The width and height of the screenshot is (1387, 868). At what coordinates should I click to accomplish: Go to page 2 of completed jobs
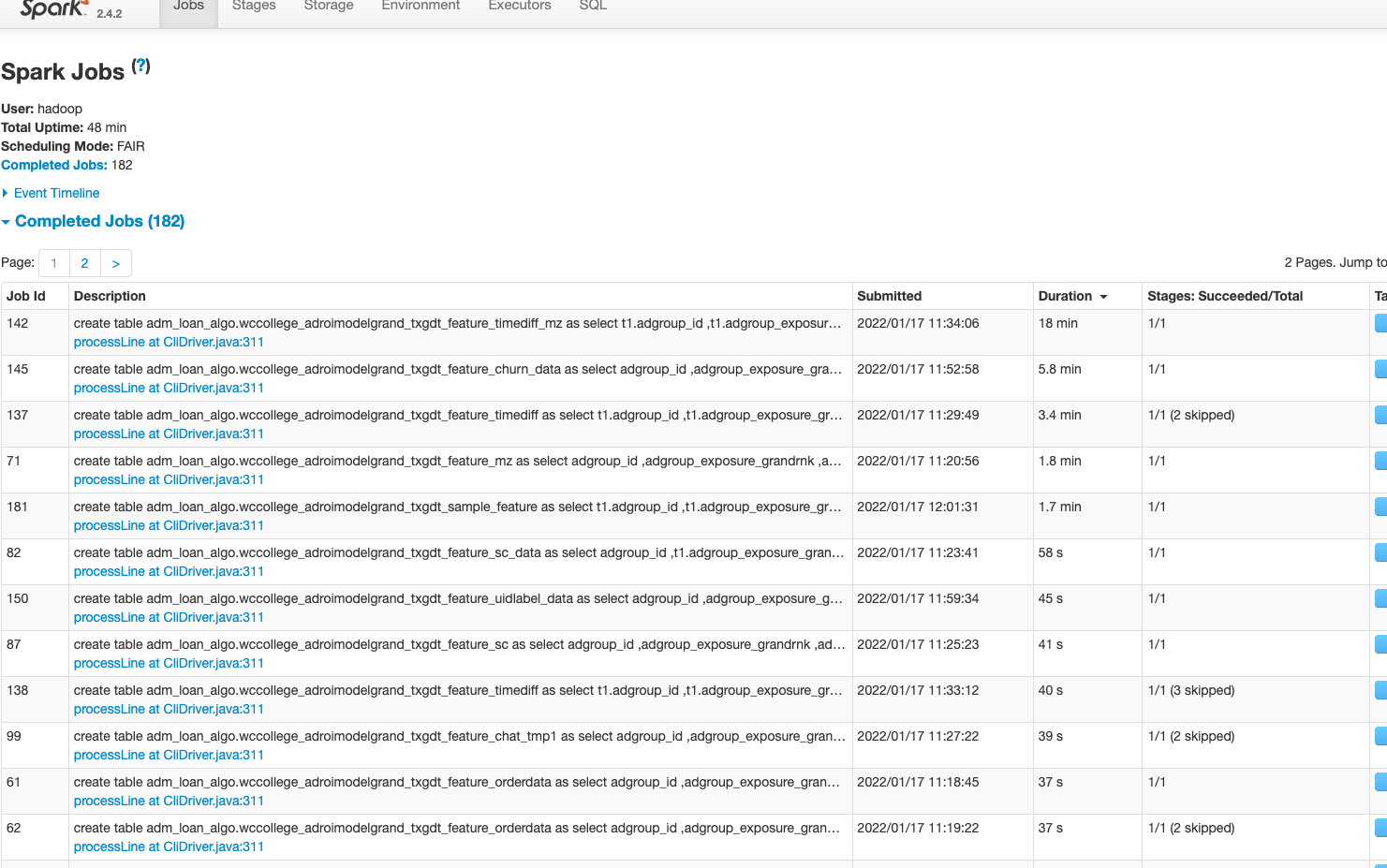pos(84,263)
